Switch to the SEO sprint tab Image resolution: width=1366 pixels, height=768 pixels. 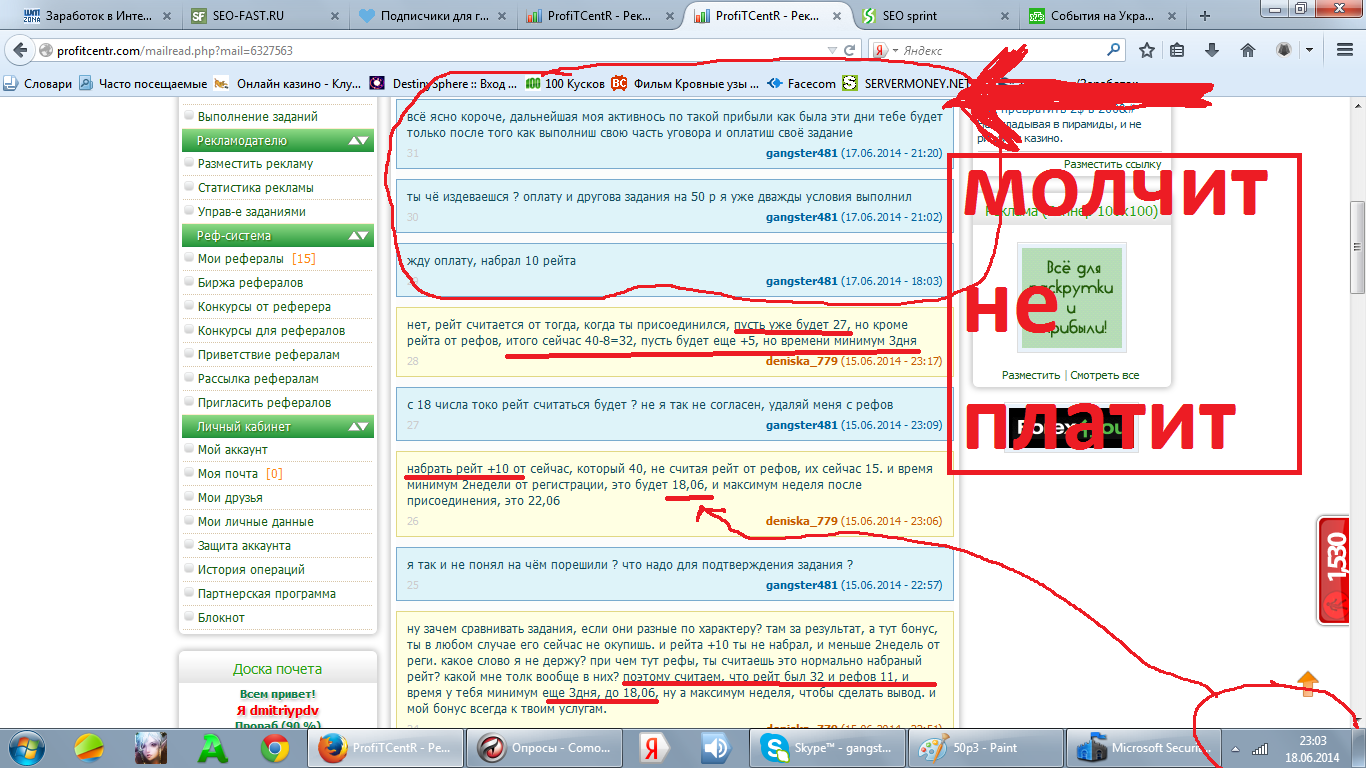tap(936, 16)
